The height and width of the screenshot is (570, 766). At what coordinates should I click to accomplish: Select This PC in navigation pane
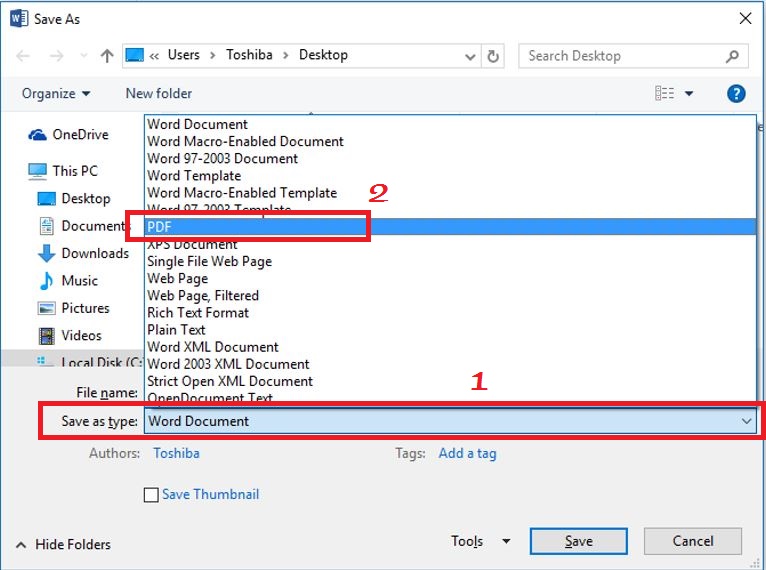point(75,171)
